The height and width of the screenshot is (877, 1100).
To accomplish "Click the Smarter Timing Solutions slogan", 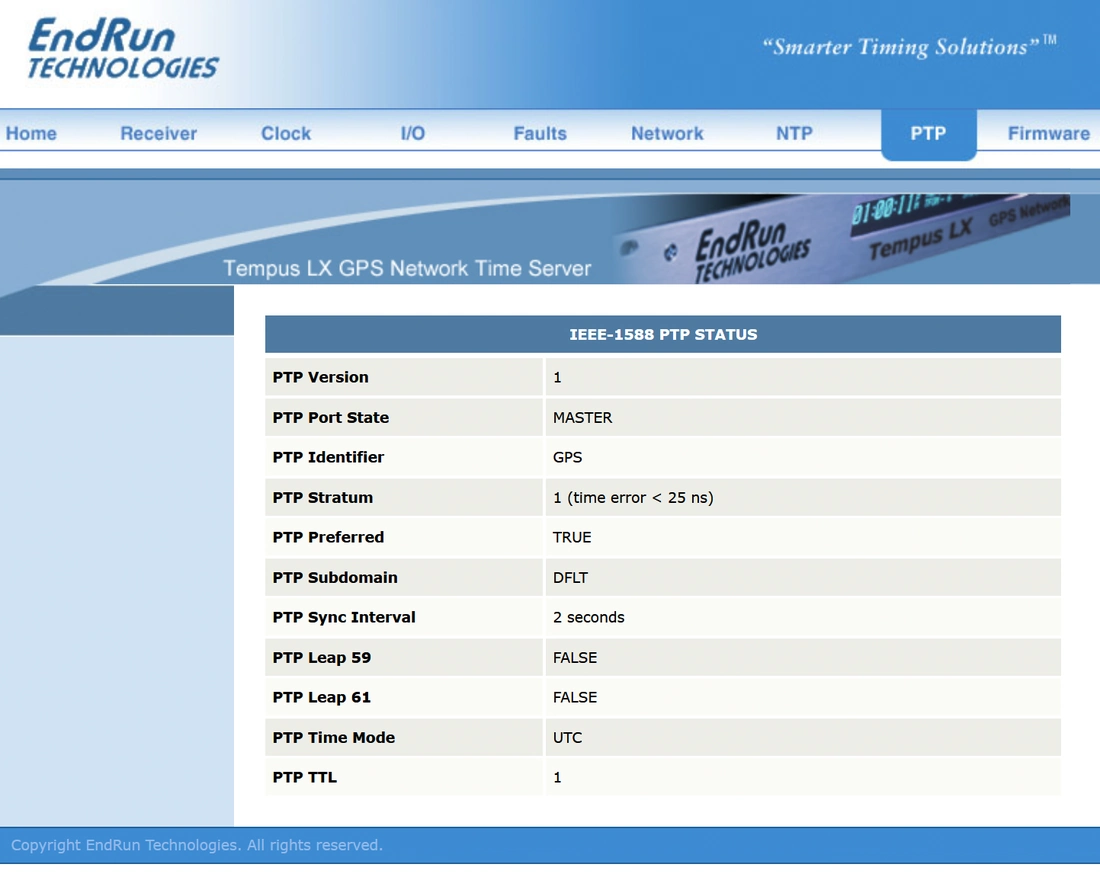I will click(909, 46).
